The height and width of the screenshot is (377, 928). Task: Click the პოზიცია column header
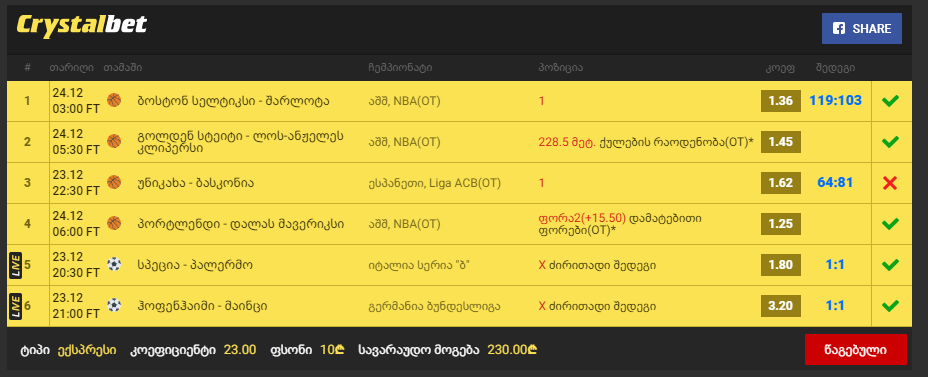pos(560,67)
